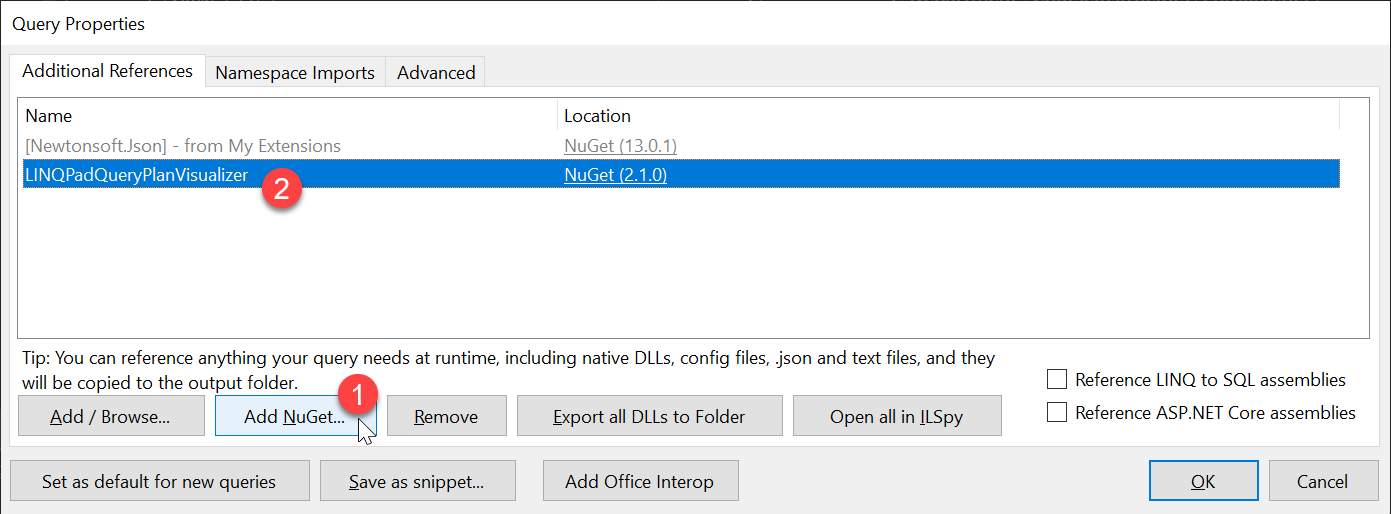Open the NuGet (2.1.0) location link
The width and height of the screenshot is (1391, 514).
(615, 175)
